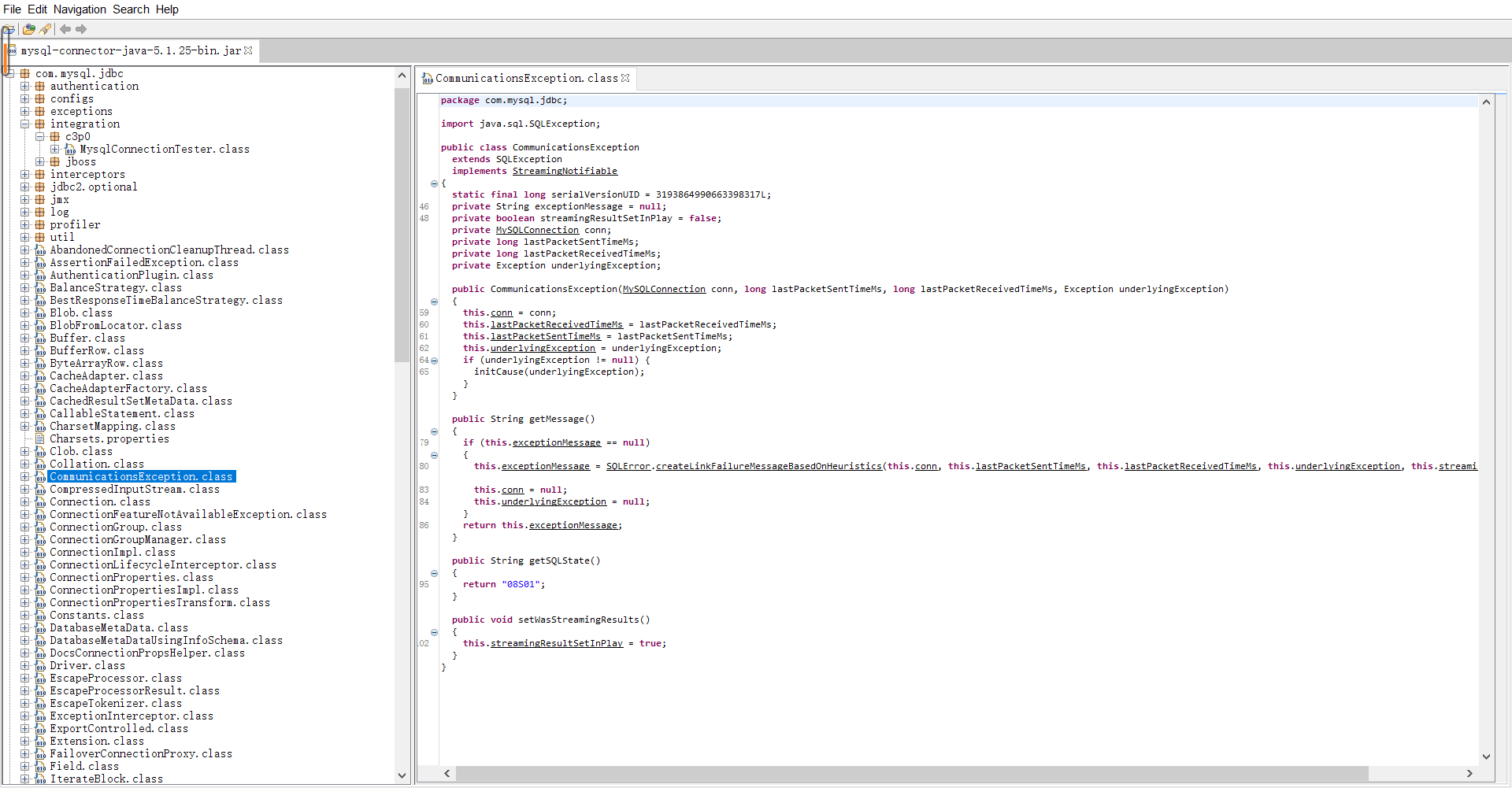1512x788 pixels.
Task: Collapse the integration package node
Action: pos(25,124)
